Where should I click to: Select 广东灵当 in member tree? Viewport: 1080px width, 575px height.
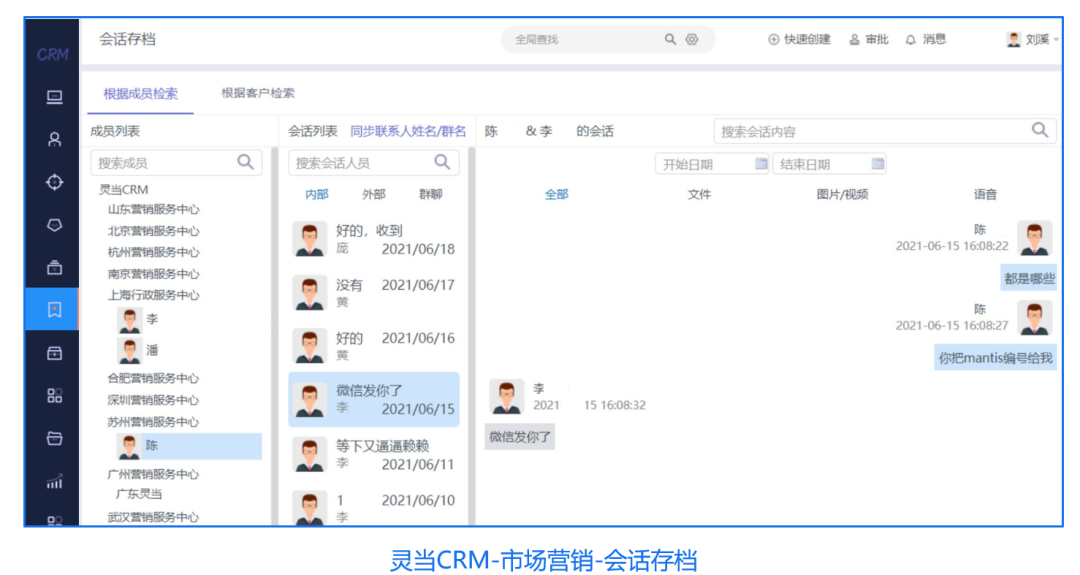139,494
